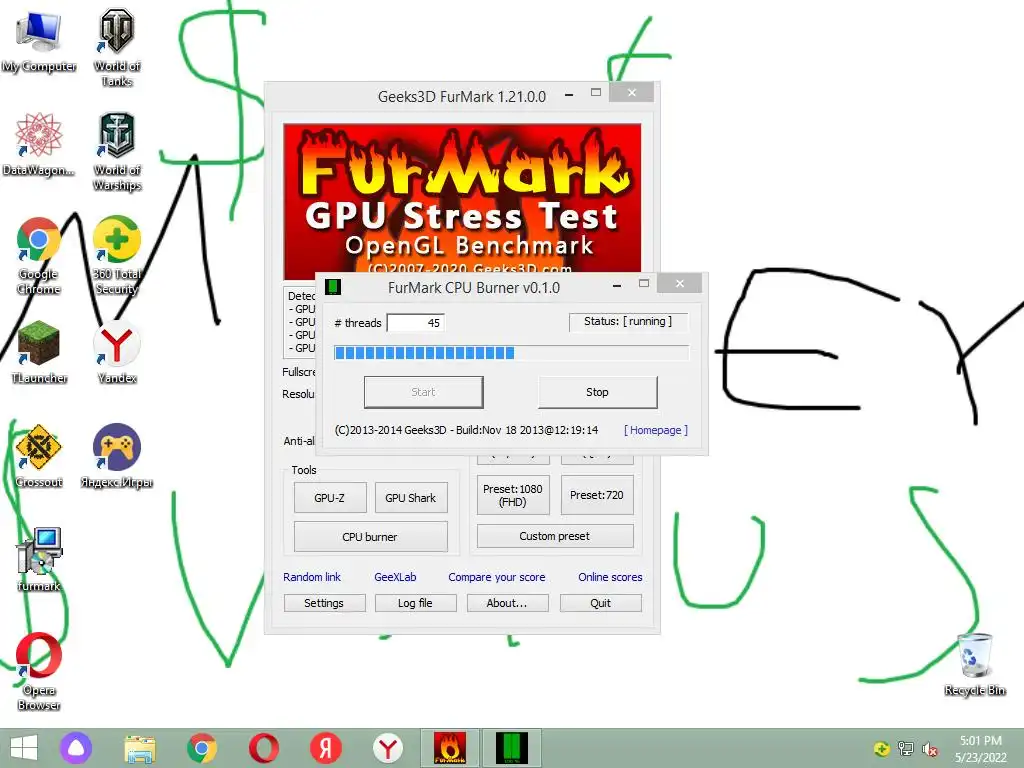Click the Stop button in CPU Burner
Image resolution: width=1024 pixels, height=768 pixels.
tap(598, 392)
